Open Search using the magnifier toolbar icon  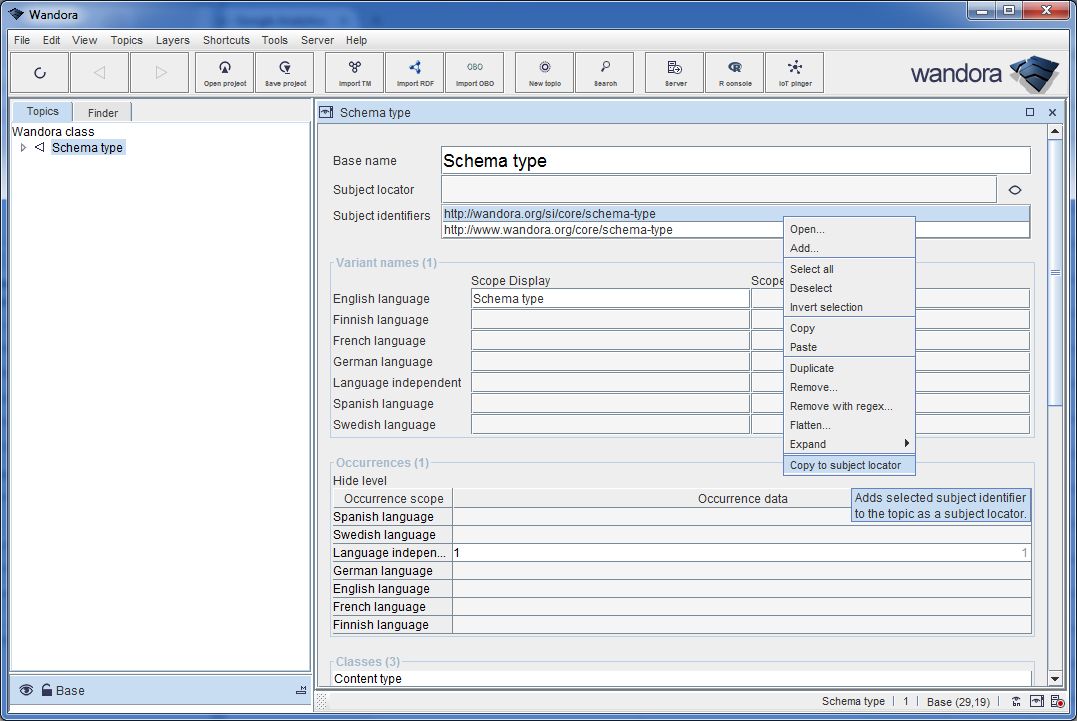(x=604, y=72)
